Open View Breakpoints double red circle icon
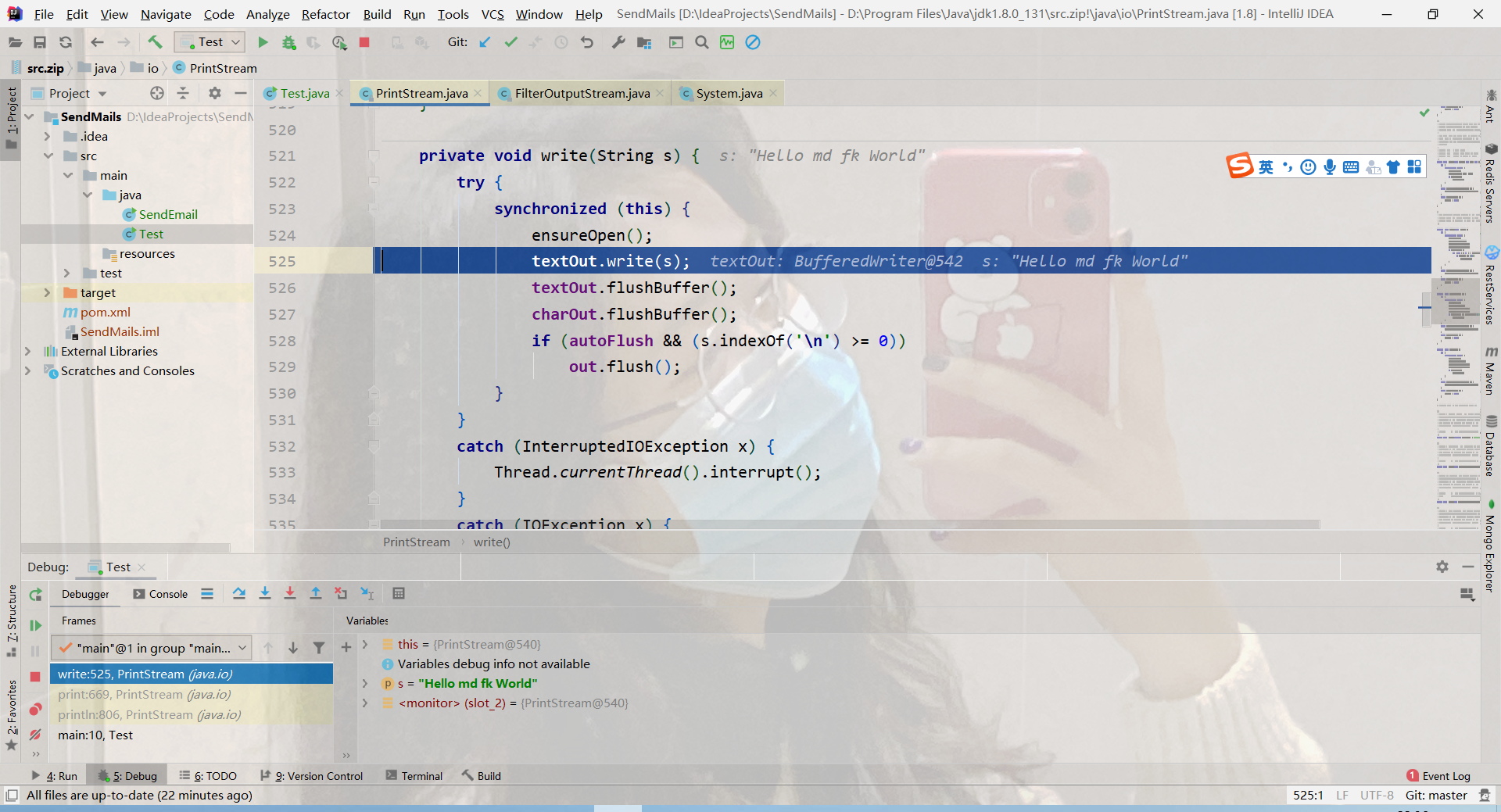Screen dimensions: 1501x812 [x=35, y=710]
